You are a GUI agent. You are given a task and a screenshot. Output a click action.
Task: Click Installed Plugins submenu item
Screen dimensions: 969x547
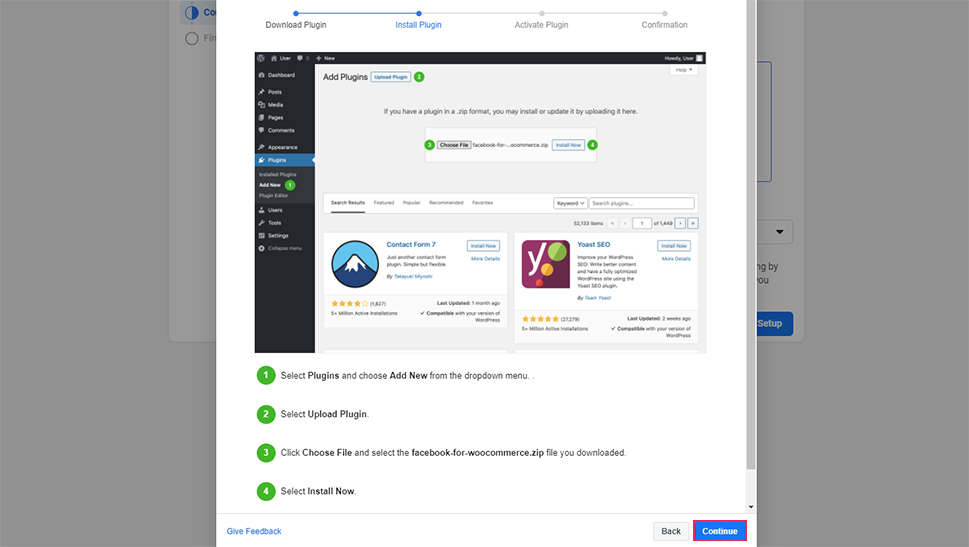277,174
